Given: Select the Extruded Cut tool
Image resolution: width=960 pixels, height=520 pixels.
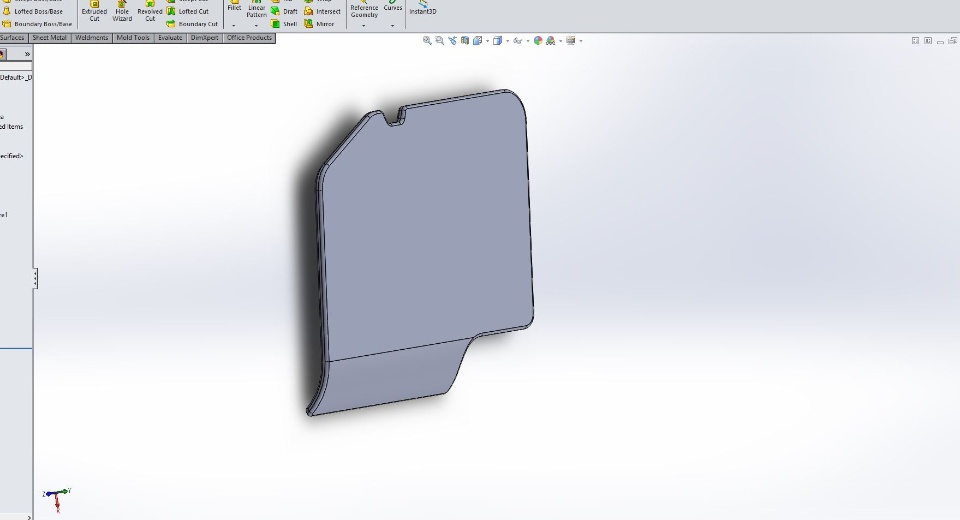Looking at the screenshot, I should pos(94,11).
